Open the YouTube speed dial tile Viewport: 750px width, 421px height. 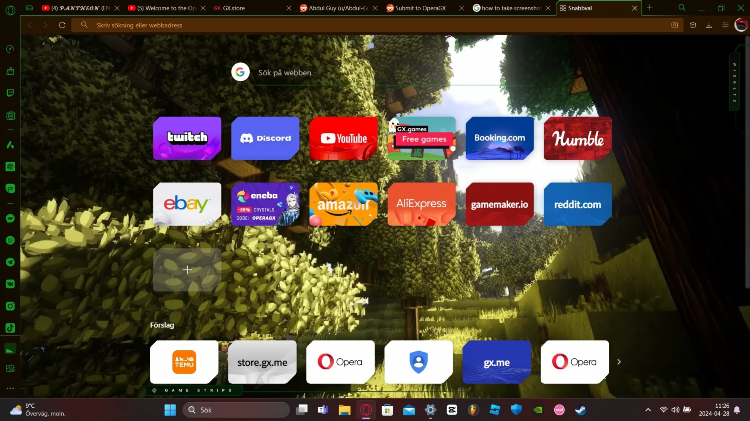343,138
